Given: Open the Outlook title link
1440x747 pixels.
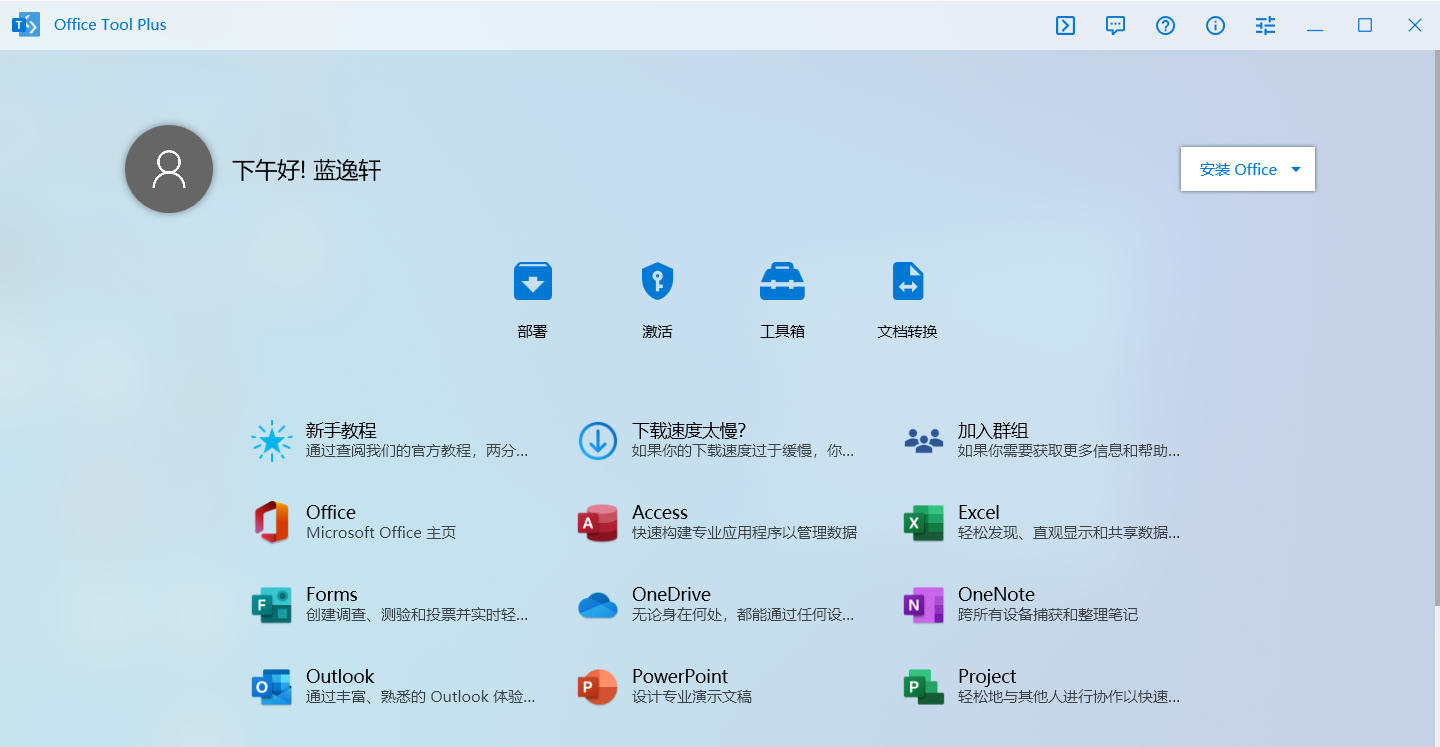Looking at the screenshot, I should 340,676.
